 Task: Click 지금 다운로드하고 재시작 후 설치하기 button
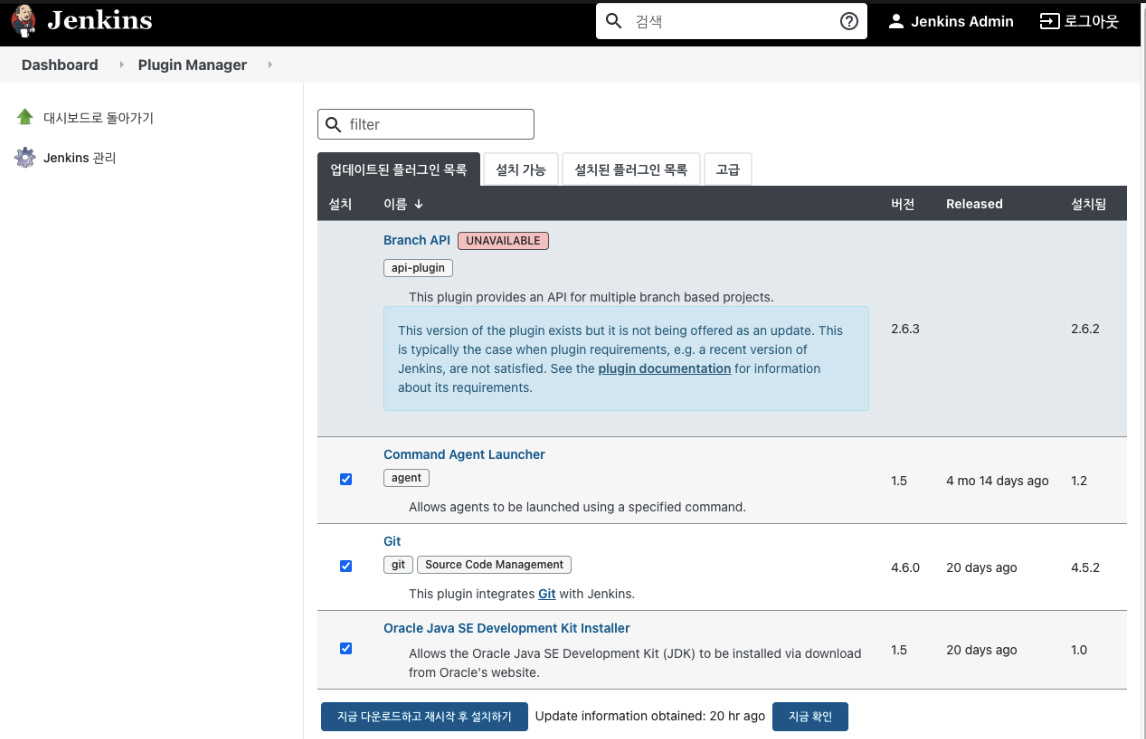pyautogui.click(x=424, y=716)
